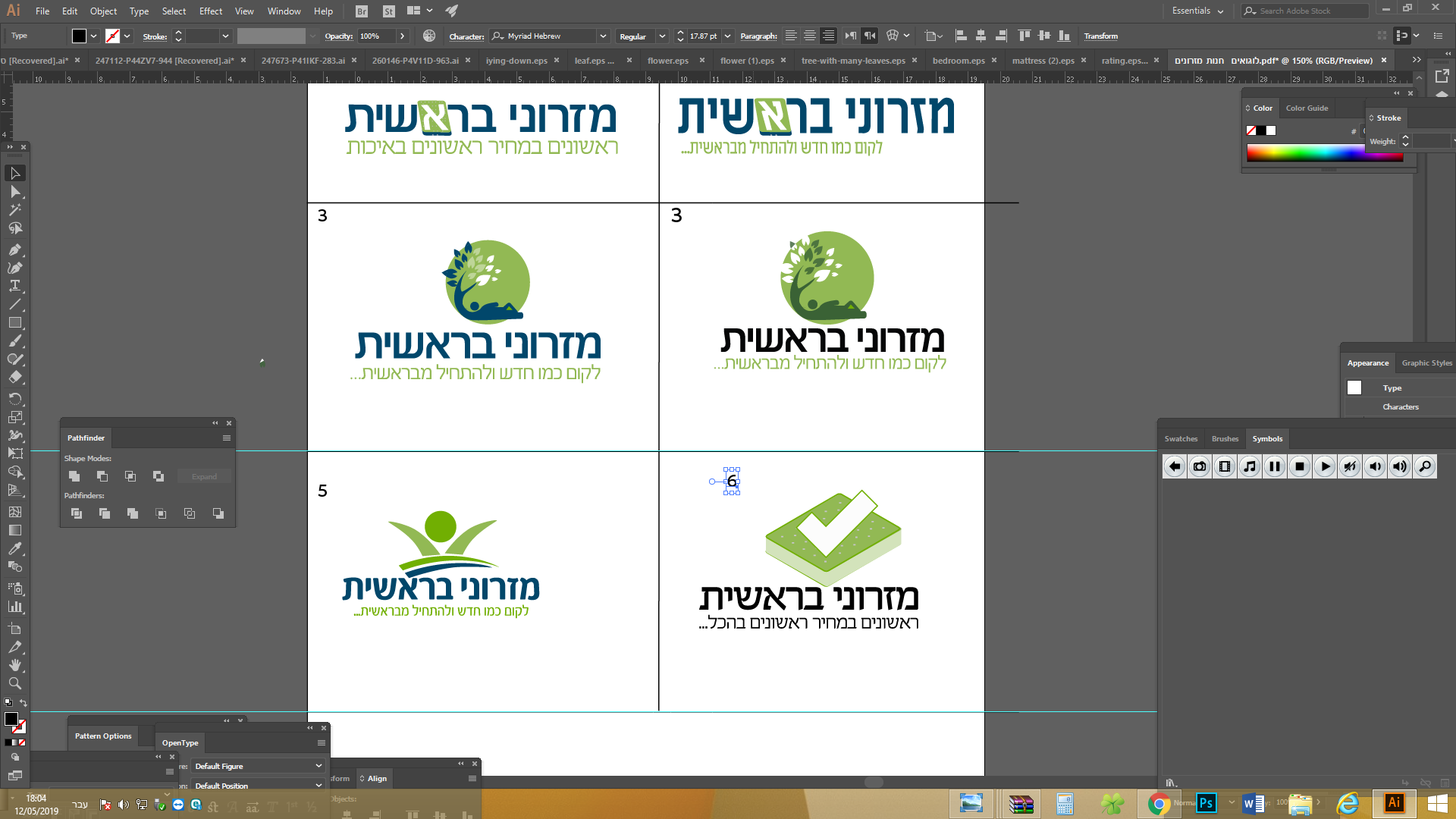Select the Type tool
Screen dimensions: 1456x819
14,286
